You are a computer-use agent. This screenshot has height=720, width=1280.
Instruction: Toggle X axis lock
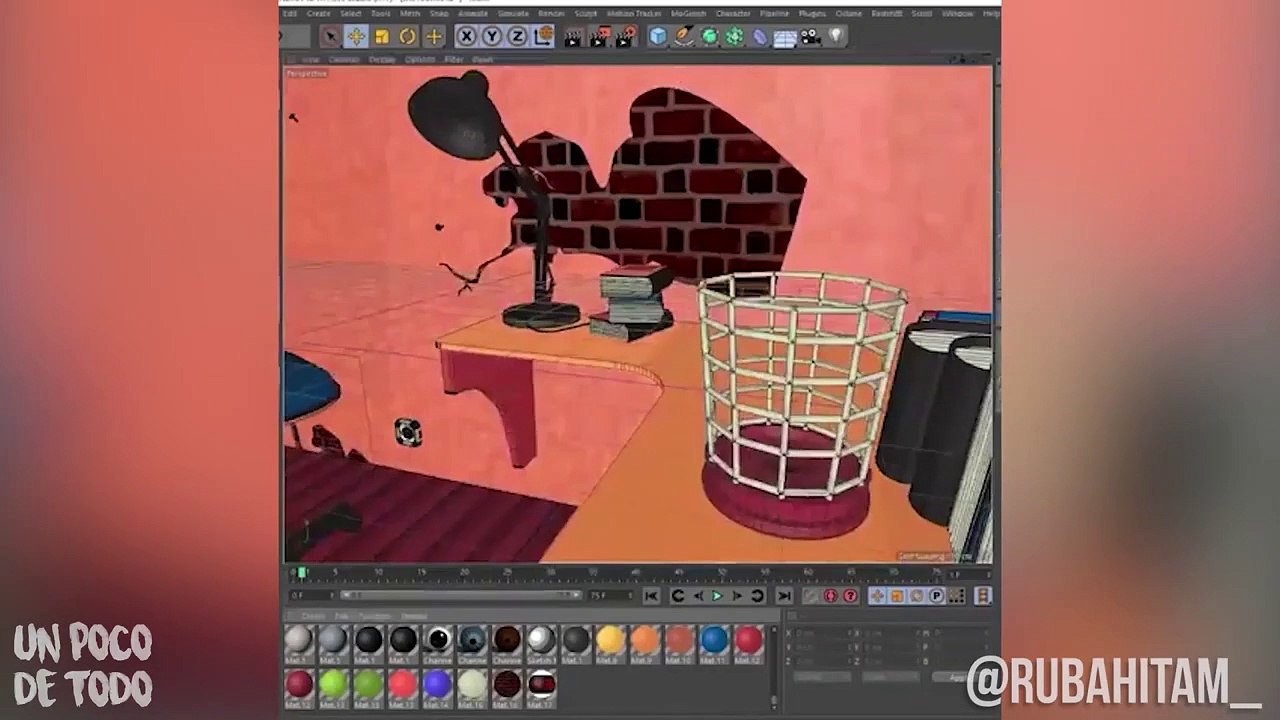pyautogui.click(x=467, y=37)
